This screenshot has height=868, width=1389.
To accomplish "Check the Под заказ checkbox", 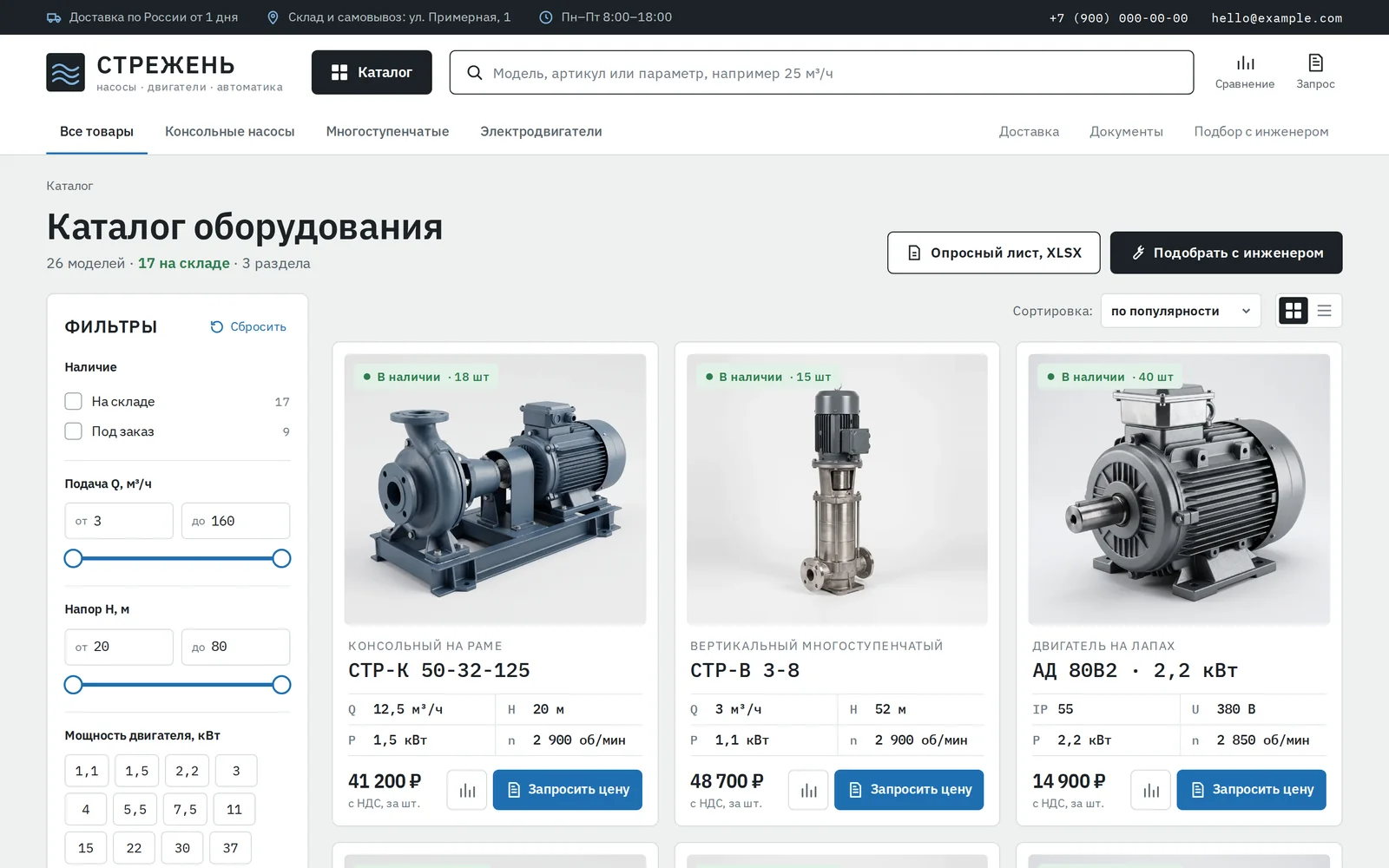I will point(74,431).
